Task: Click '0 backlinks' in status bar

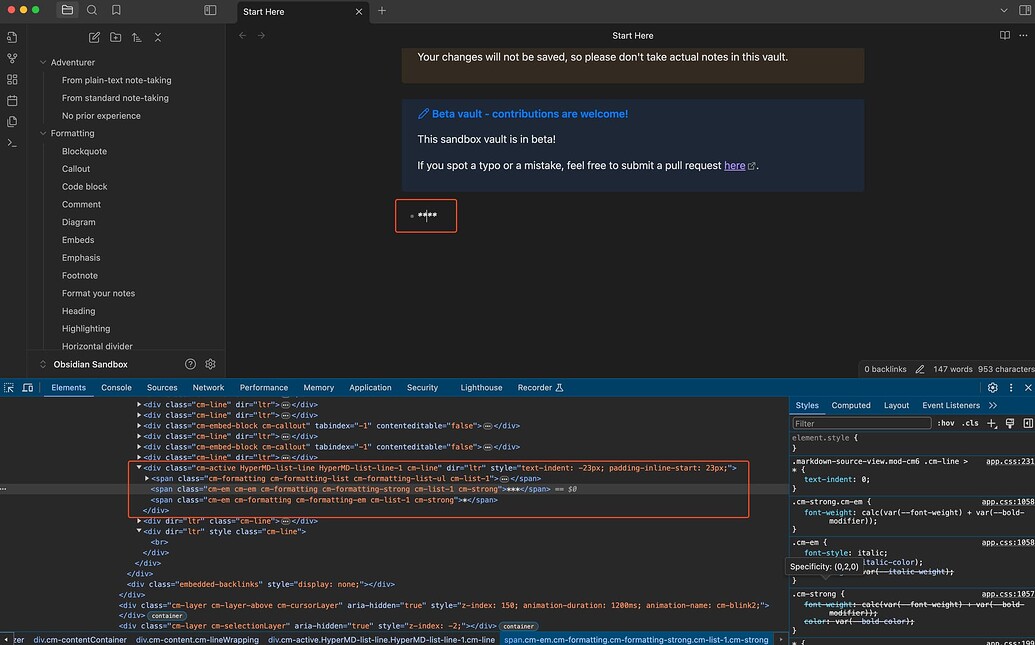Action: pos(885,369)
